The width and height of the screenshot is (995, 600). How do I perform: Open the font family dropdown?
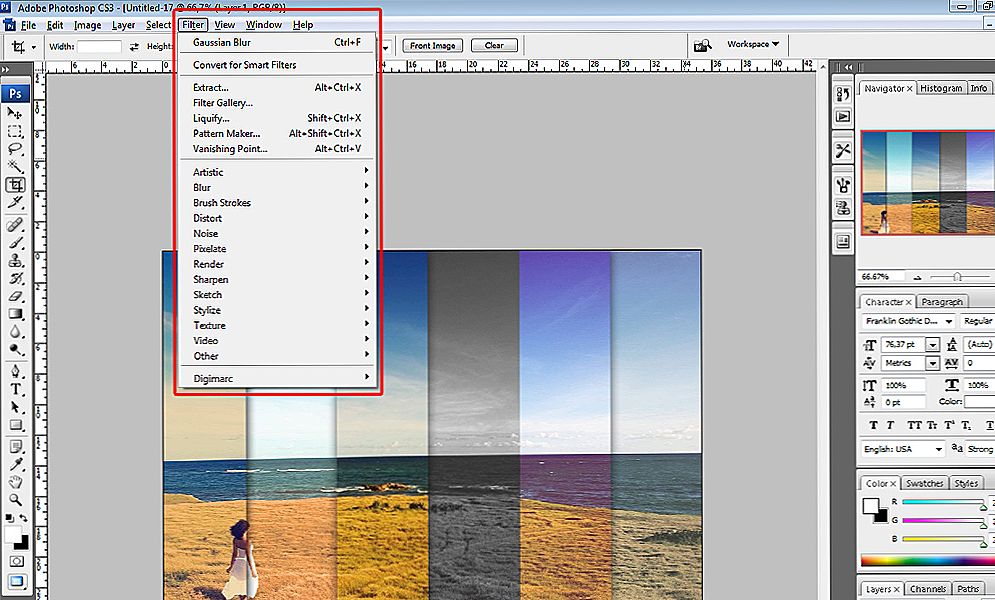coord(909,321)
